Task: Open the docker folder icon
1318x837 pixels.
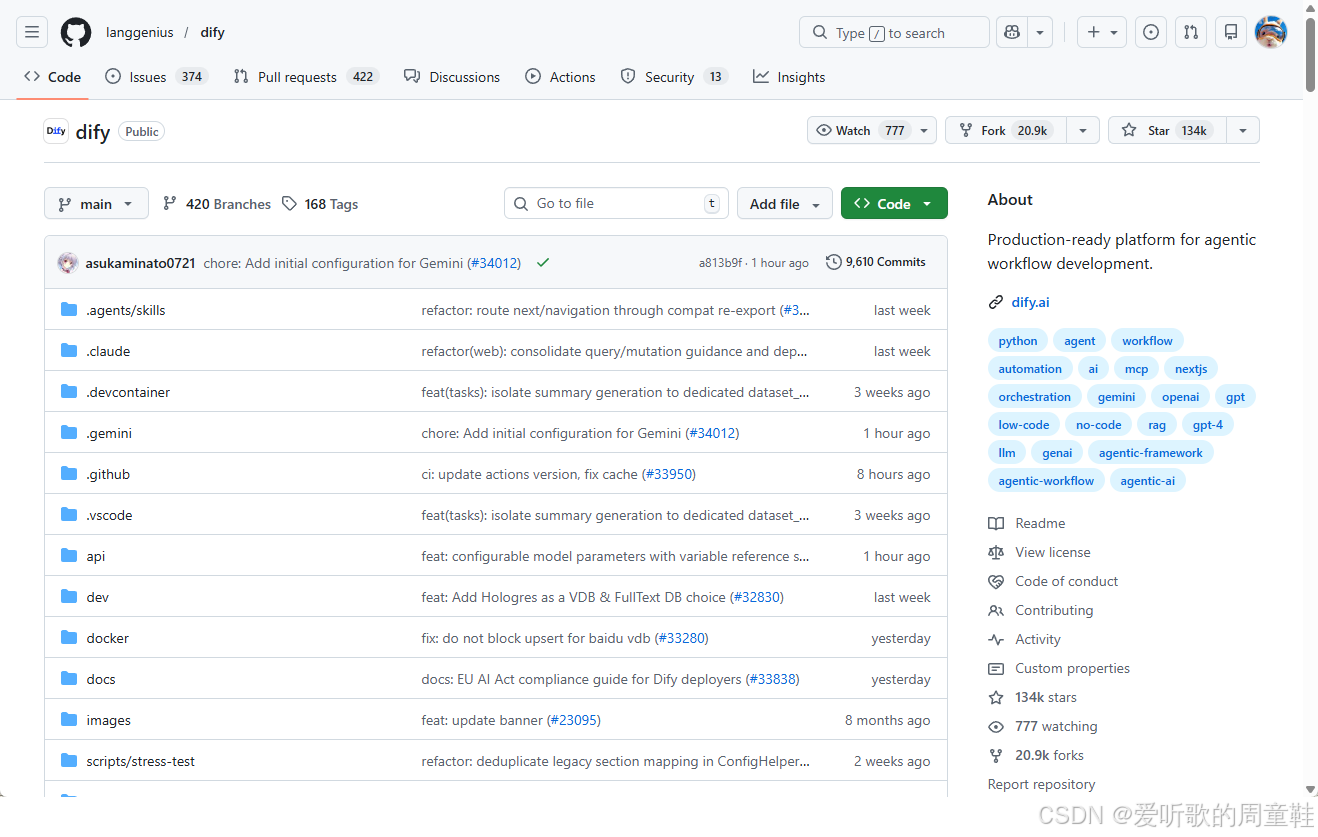Action: click(69, 638)
